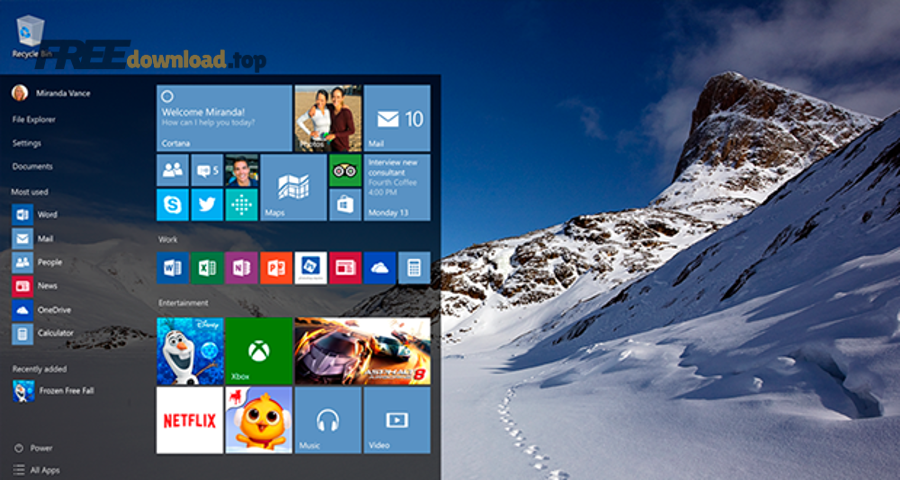Open the Calendar tile showing Monday 13
This screenshot has height=480, width=900.
pos(397,187)
